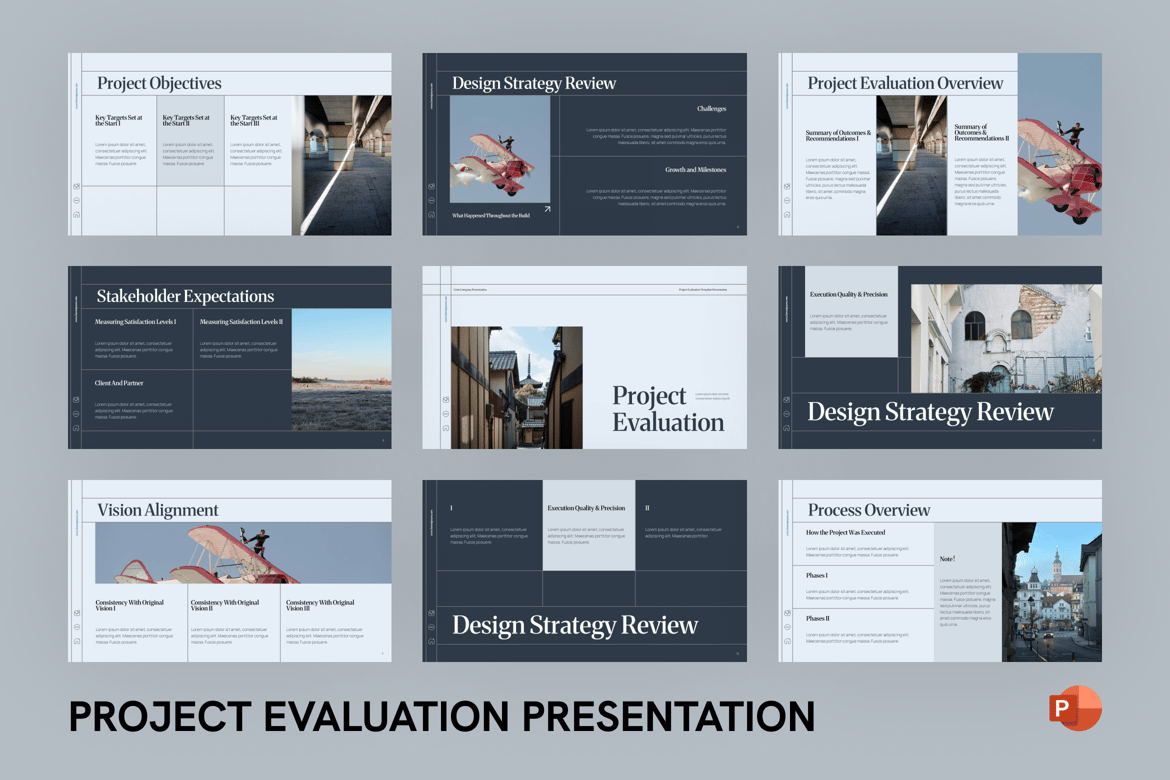Click minus circle icon on Vision Alignment slide

click(x=76, y=627)
